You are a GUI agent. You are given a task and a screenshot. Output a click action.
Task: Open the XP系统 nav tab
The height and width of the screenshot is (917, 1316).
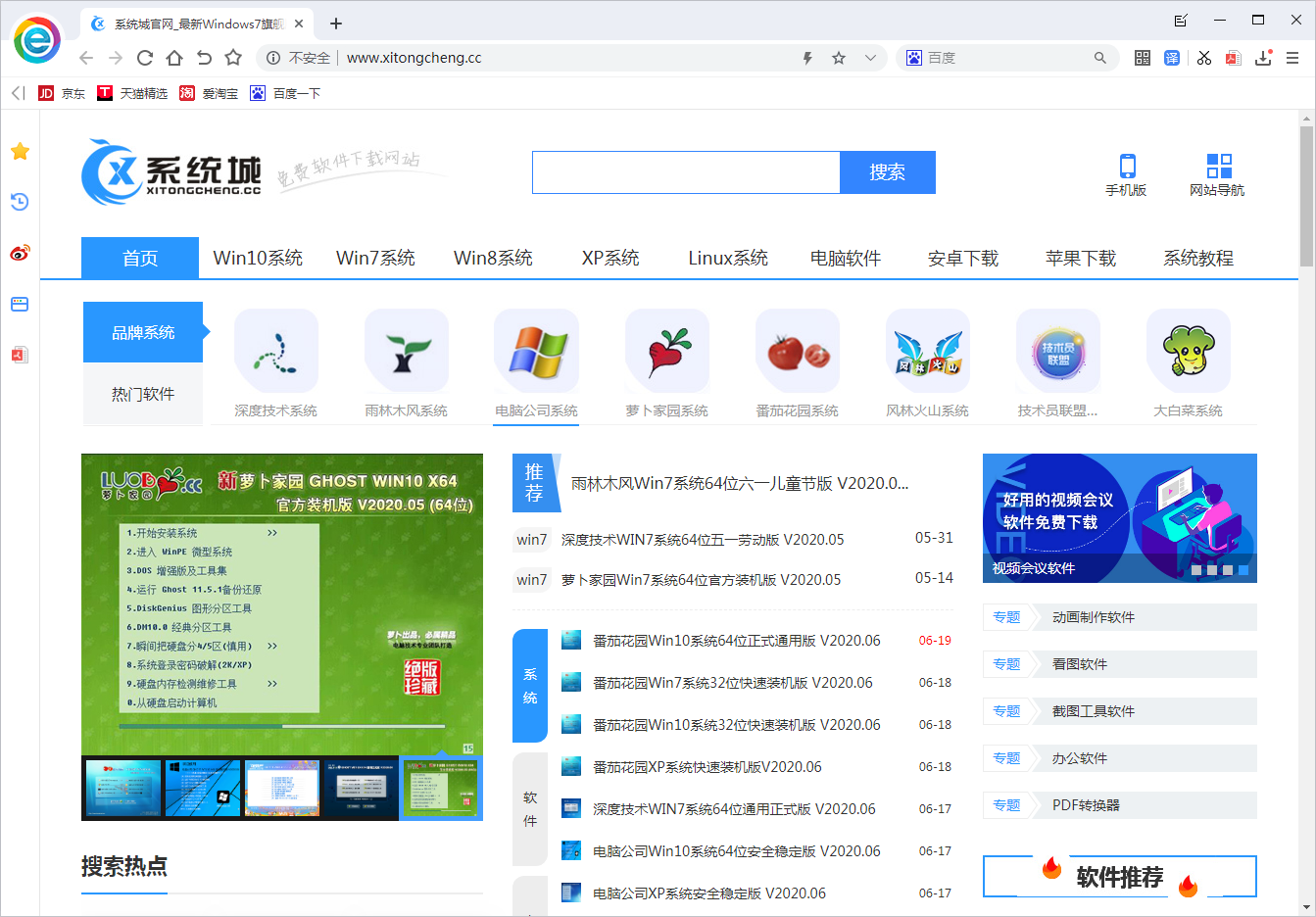coord(610,258)
